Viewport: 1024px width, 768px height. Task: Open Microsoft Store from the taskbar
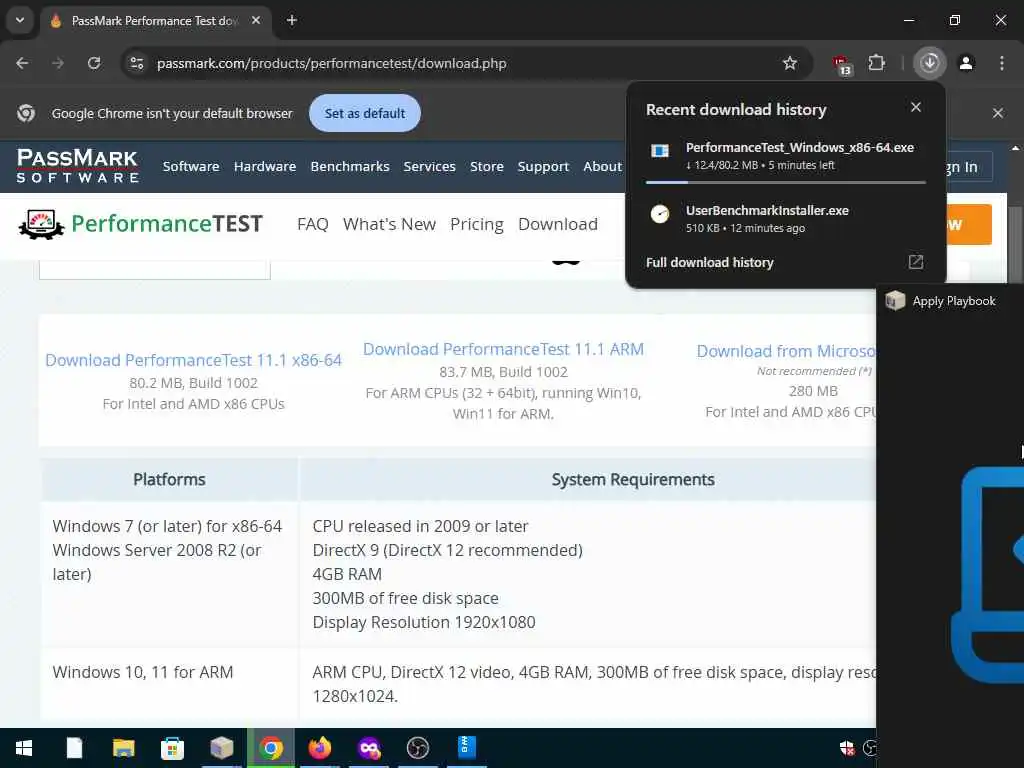pyautogui.click(x=172, y=748)
